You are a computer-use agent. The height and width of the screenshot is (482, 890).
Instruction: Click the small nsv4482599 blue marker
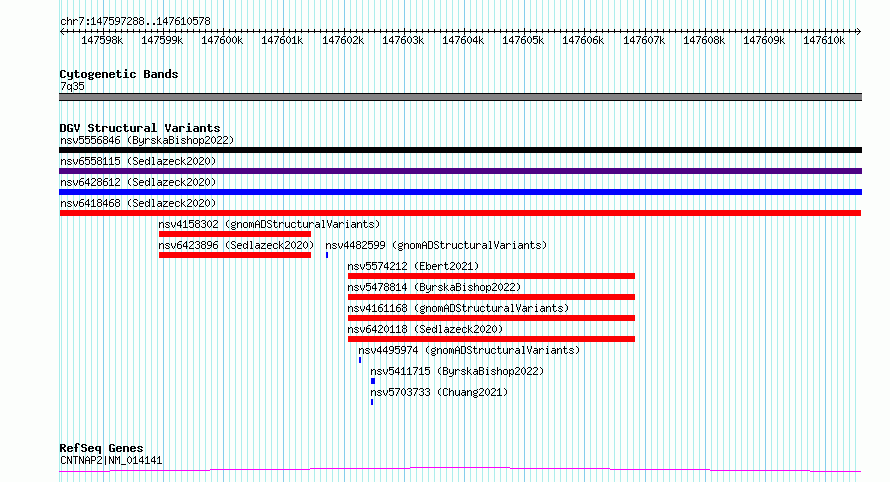pyautogui.click(x=327, y=255)
